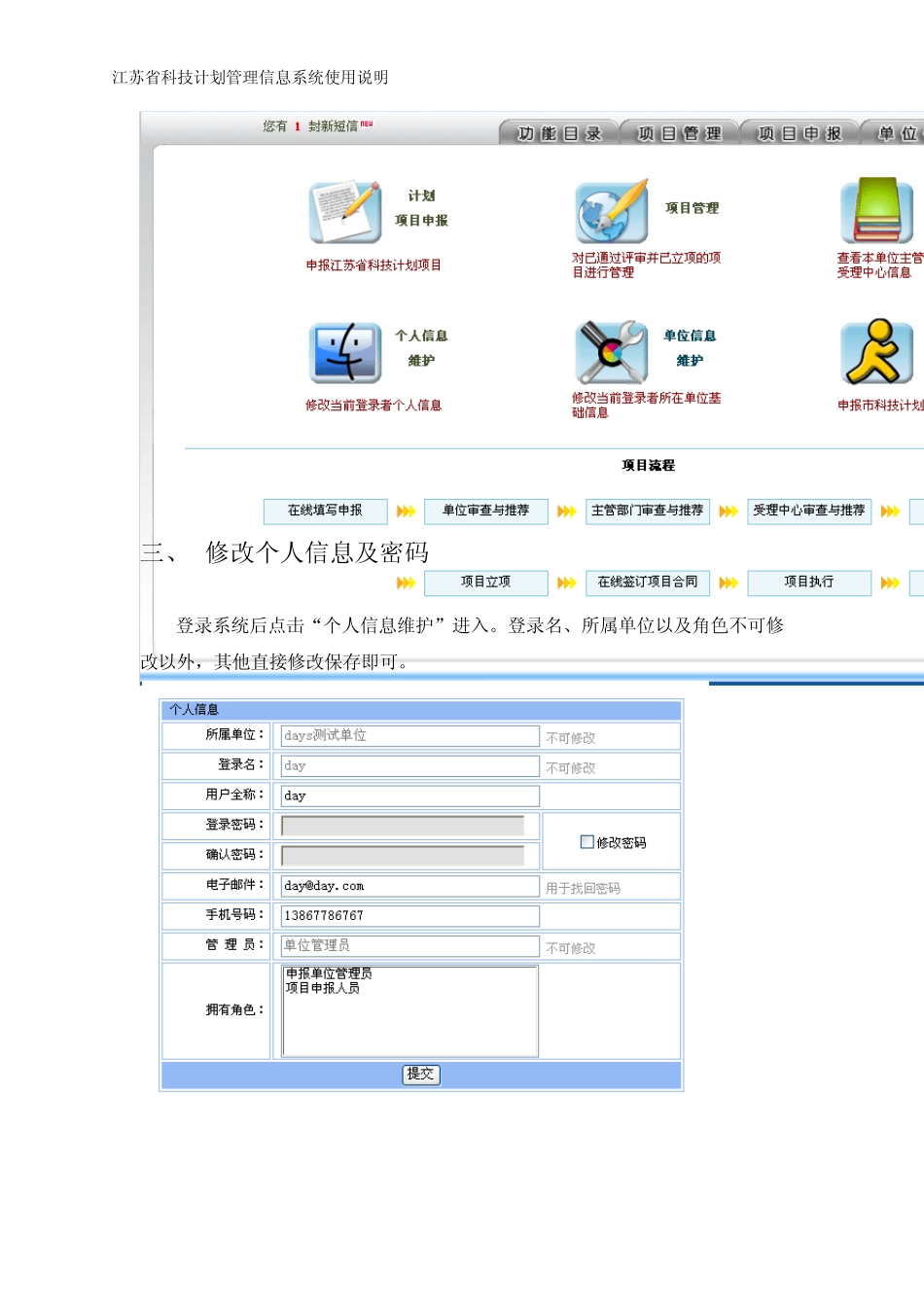Click the 手机号码 field with 13867786767

pyautogui.click(x=409, y=916)
